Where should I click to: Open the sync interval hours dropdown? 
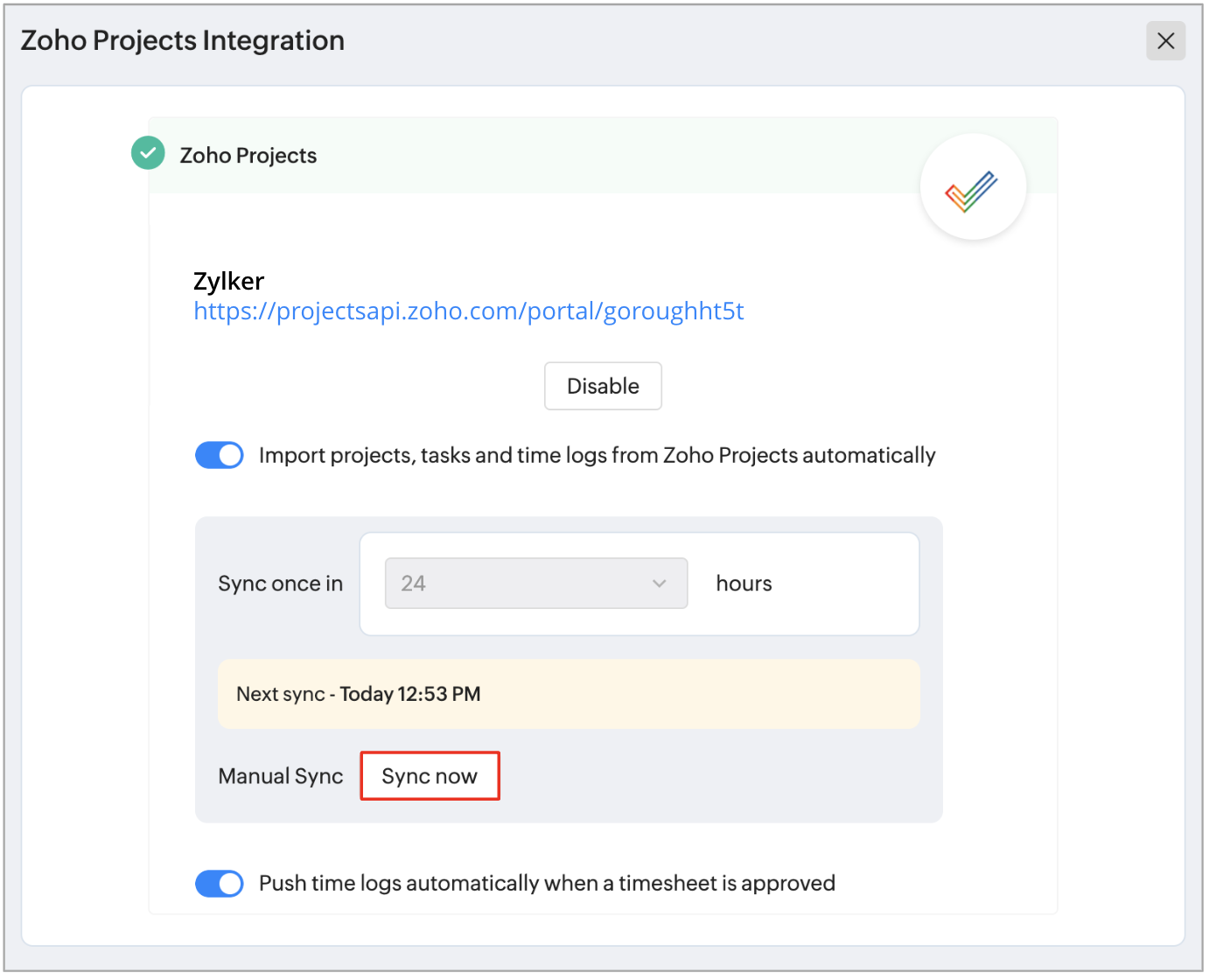[536, 584]
